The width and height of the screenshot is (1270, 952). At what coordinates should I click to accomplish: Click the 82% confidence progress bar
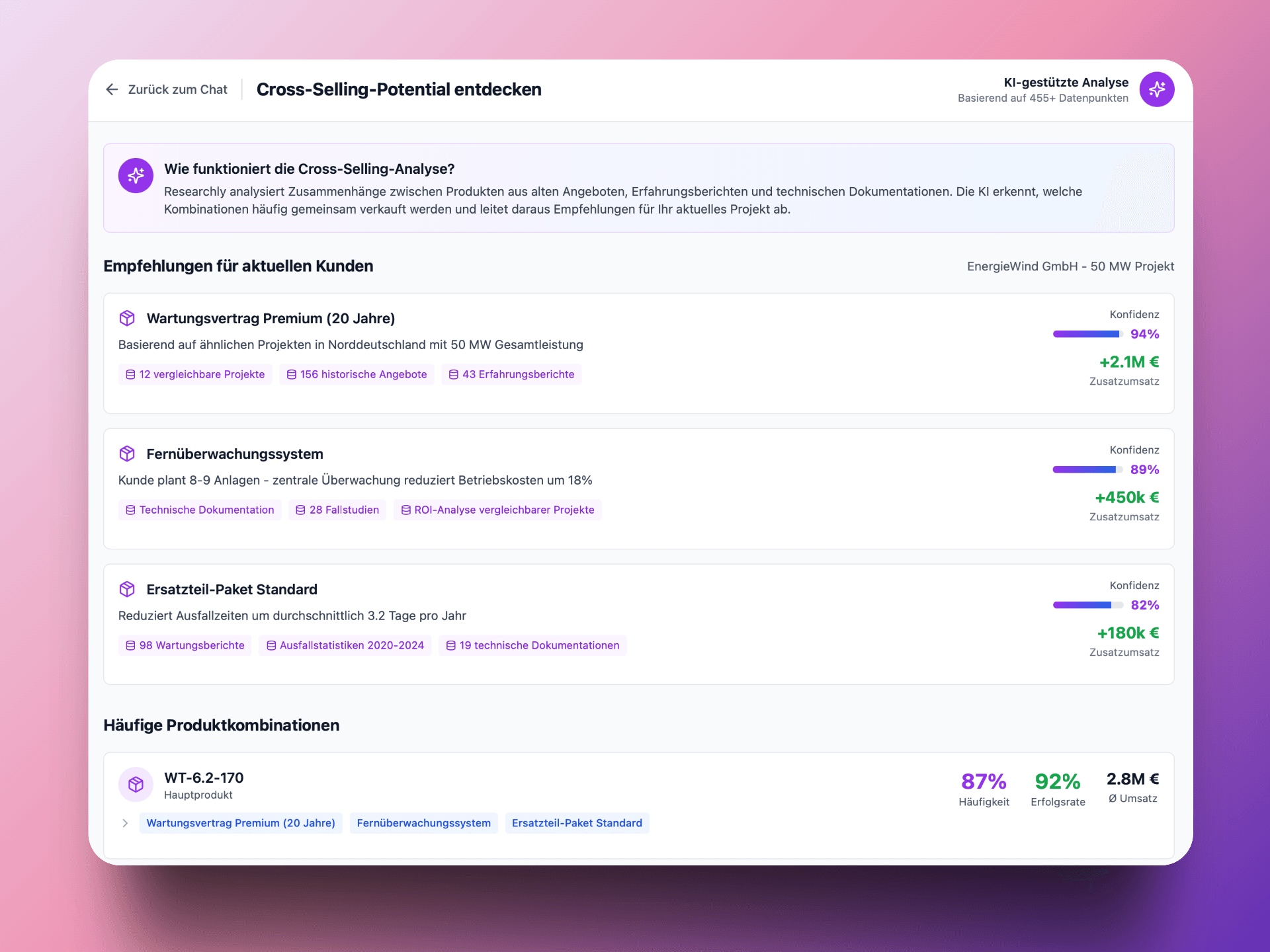(1087, 605)
